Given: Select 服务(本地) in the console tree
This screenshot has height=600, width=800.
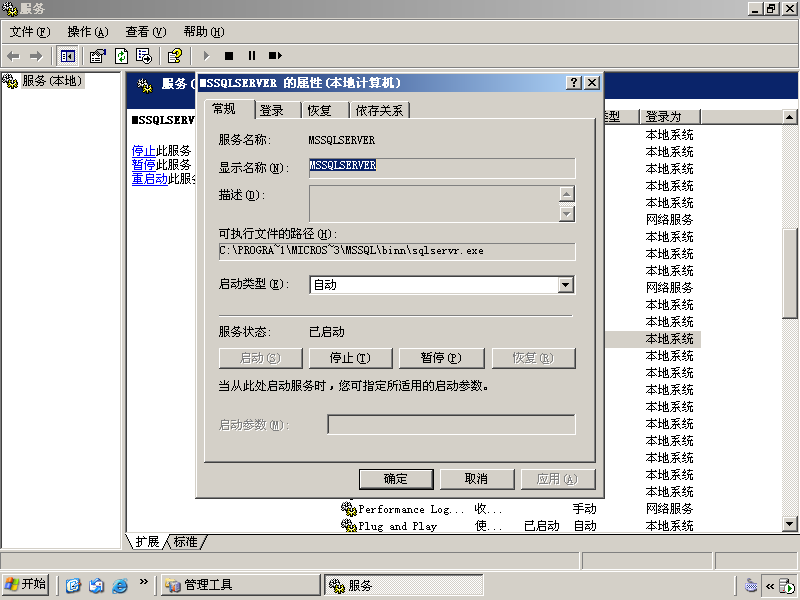Looking at the screenshot, I should [52, 81].
